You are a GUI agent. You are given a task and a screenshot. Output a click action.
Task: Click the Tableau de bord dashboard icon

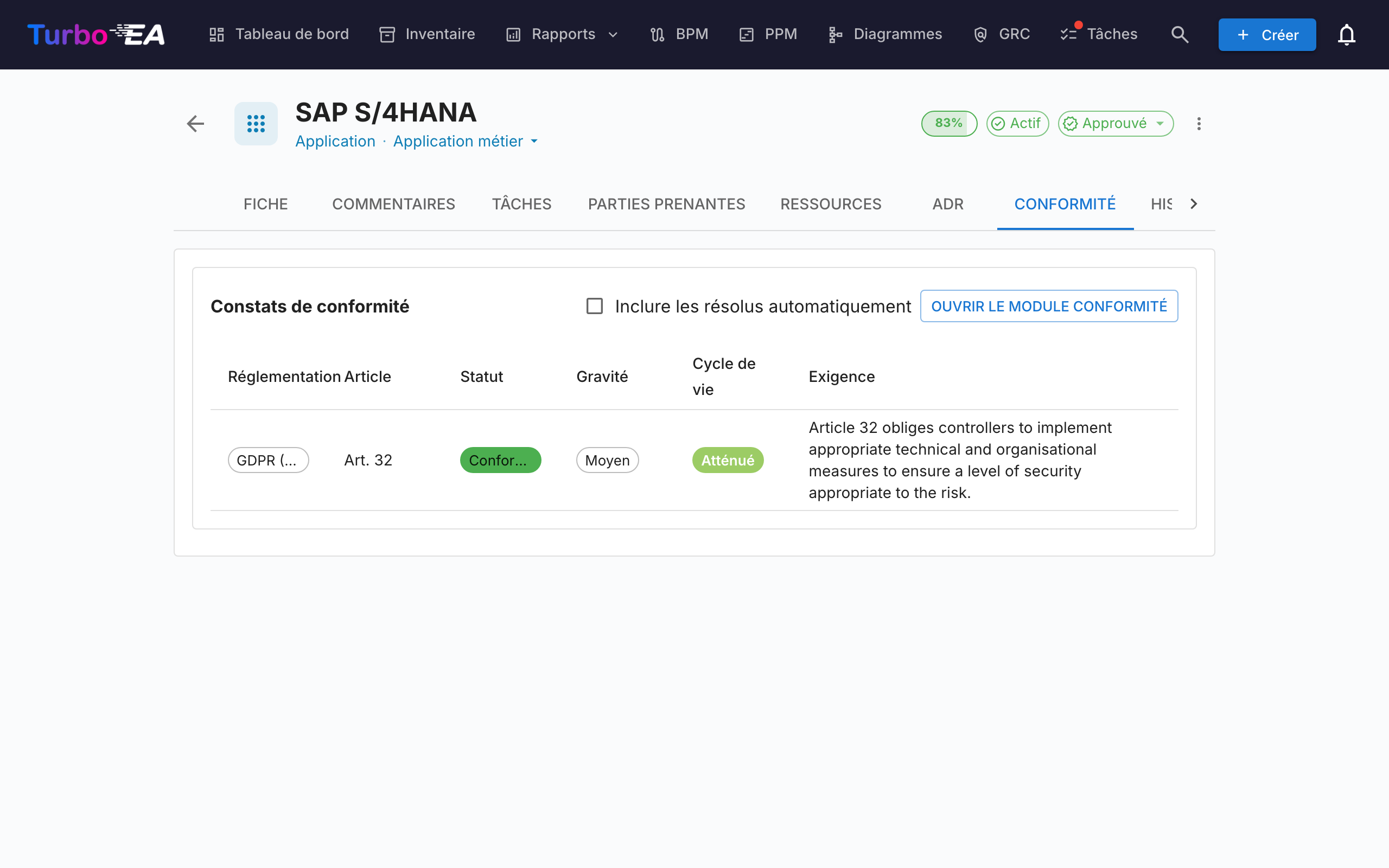point(216,34)
